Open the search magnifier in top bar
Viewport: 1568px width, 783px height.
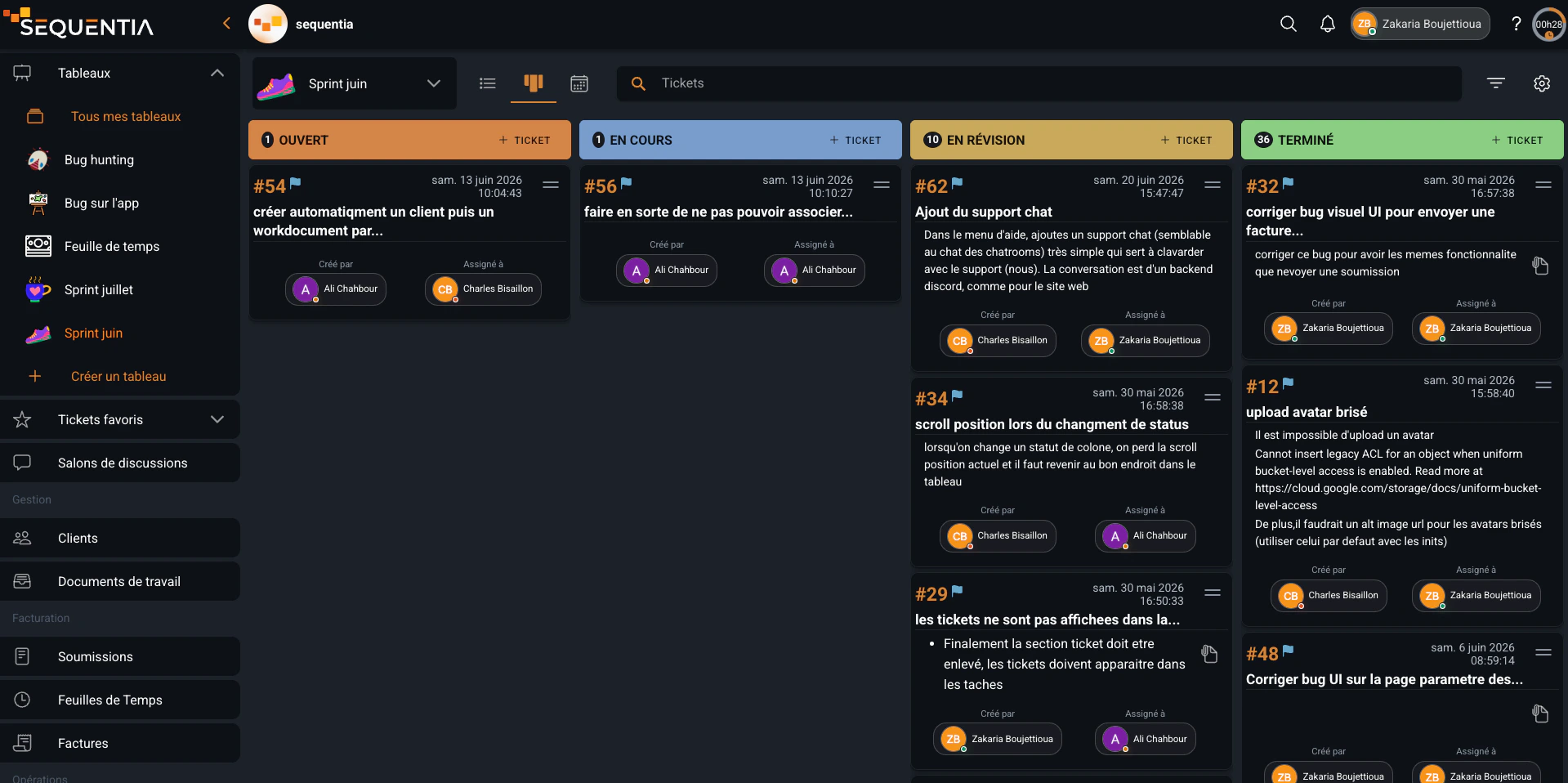(x=1289, y=24)
